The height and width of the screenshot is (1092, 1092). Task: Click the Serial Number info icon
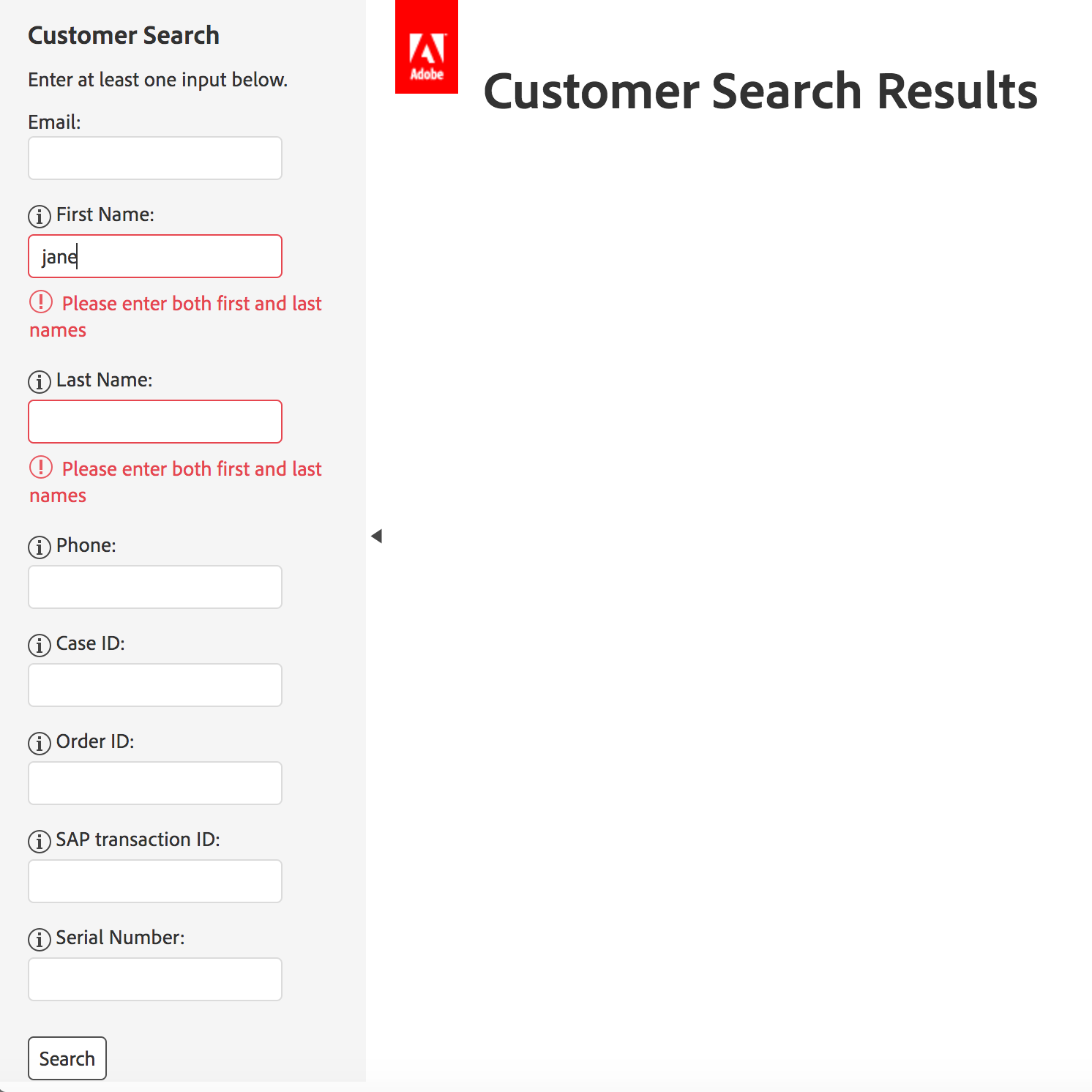(40, 940)
